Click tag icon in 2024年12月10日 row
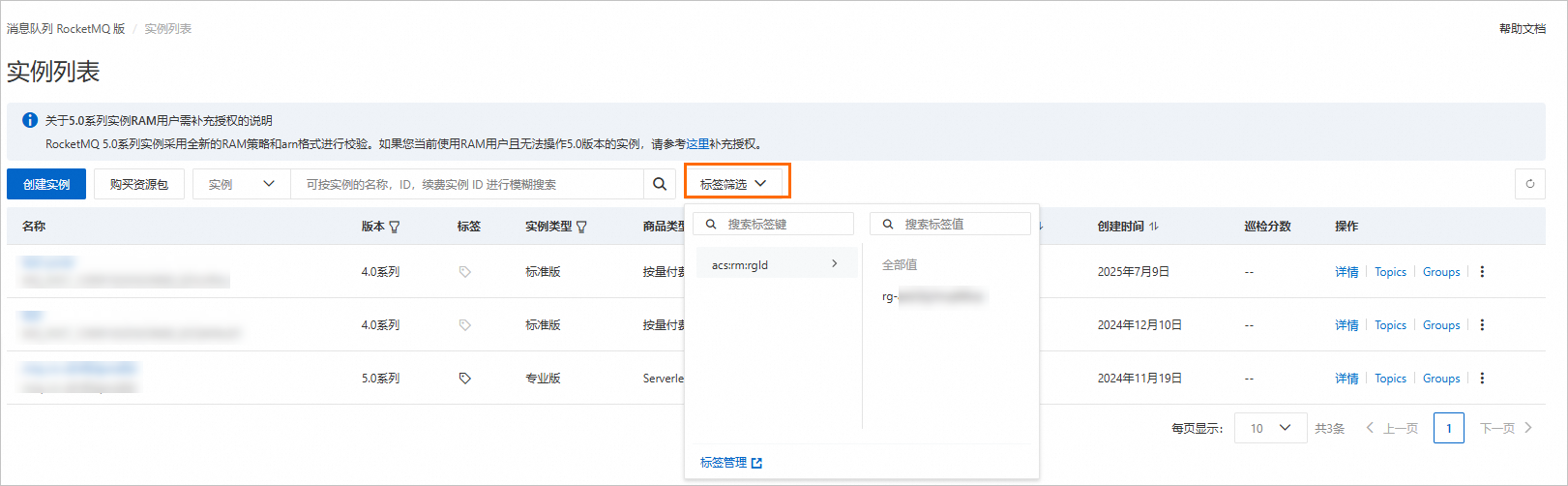The image size is (1568, 486). click(465, 325)
